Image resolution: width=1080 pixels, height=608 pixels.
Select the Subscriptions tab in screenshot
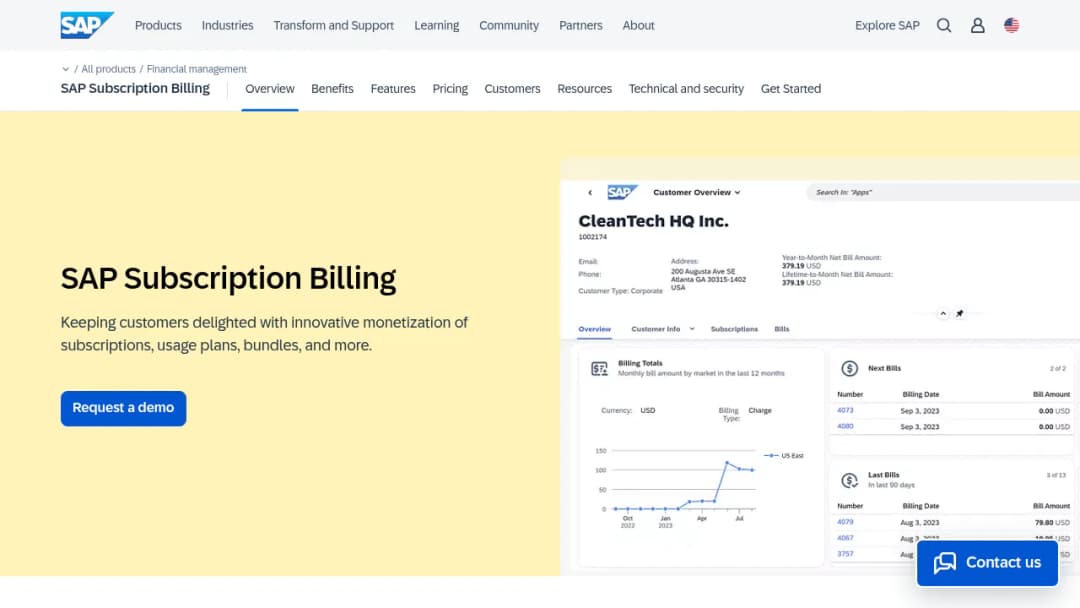pyautogui.click(x=734, y=329)
